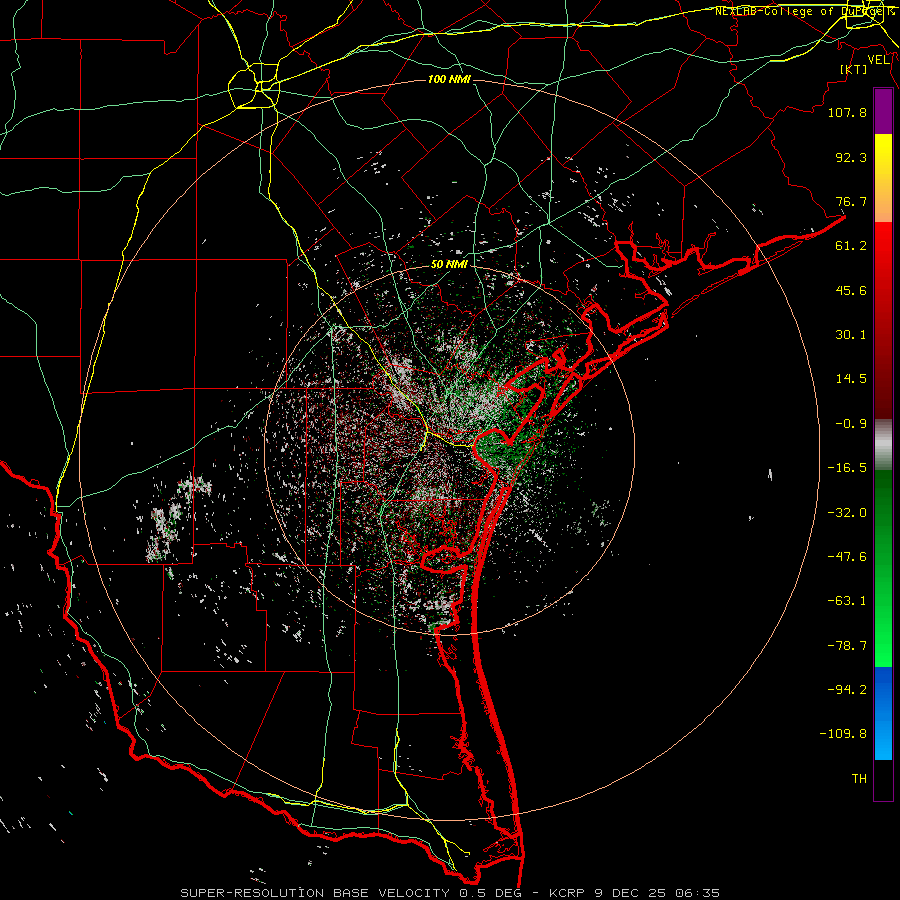Click the -78.7 velocity scale value

847,646
